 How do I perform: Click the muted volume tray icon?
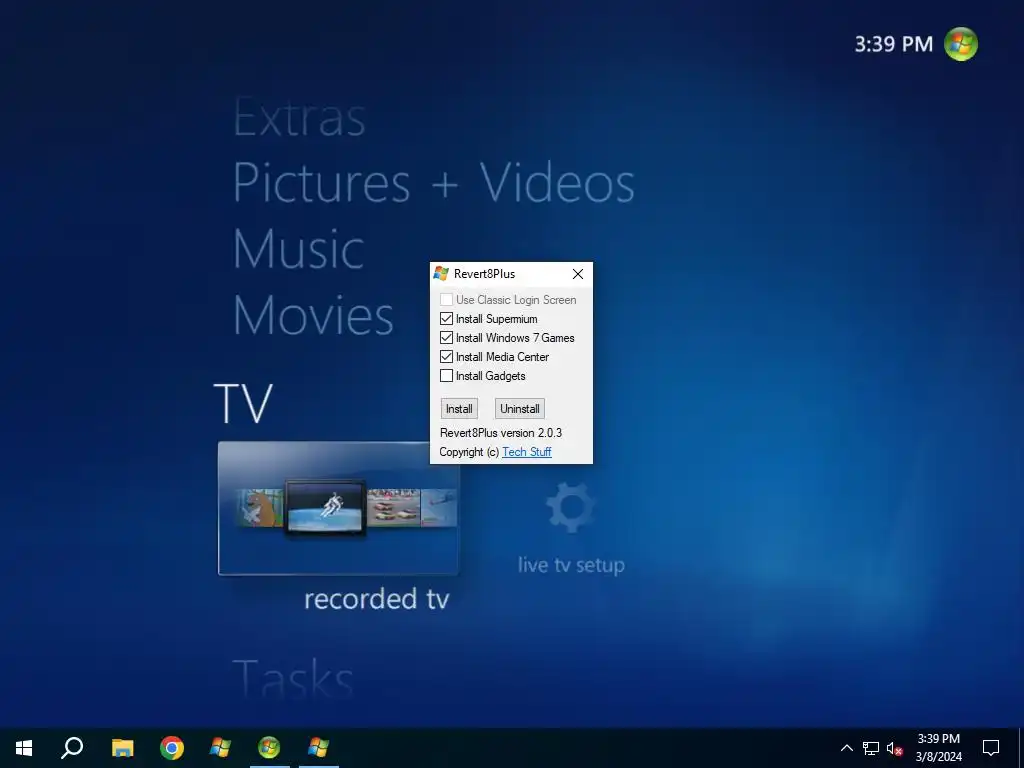click(x=894, y=748)
